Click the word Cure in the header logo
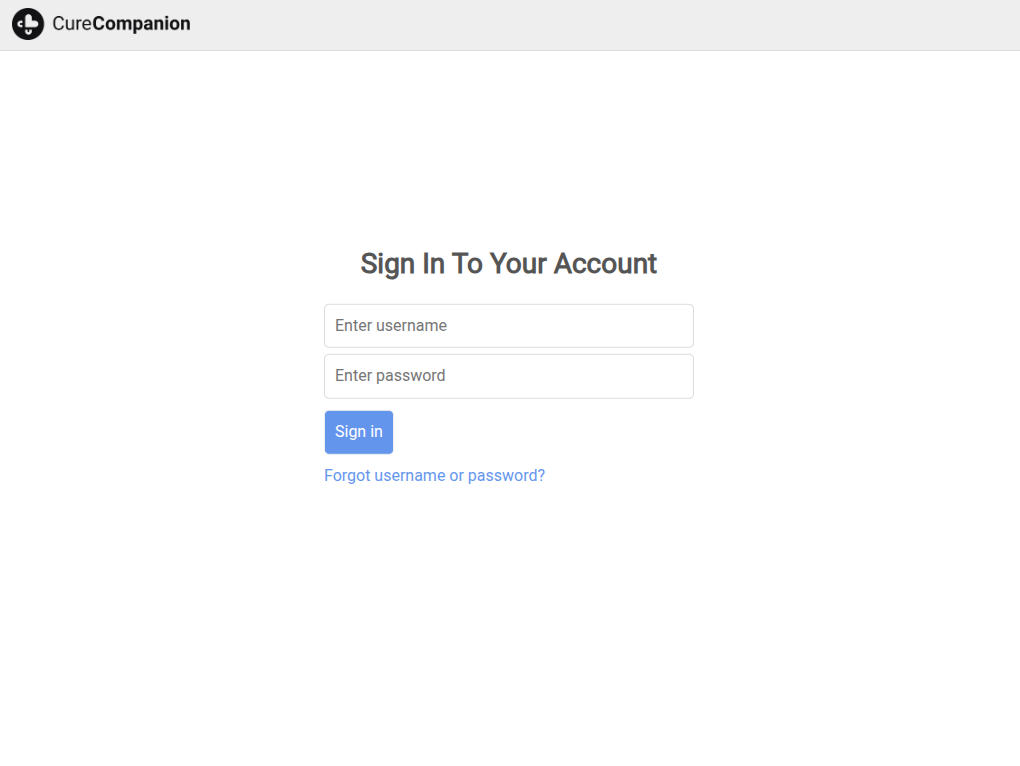 click(x=71, y=24)
